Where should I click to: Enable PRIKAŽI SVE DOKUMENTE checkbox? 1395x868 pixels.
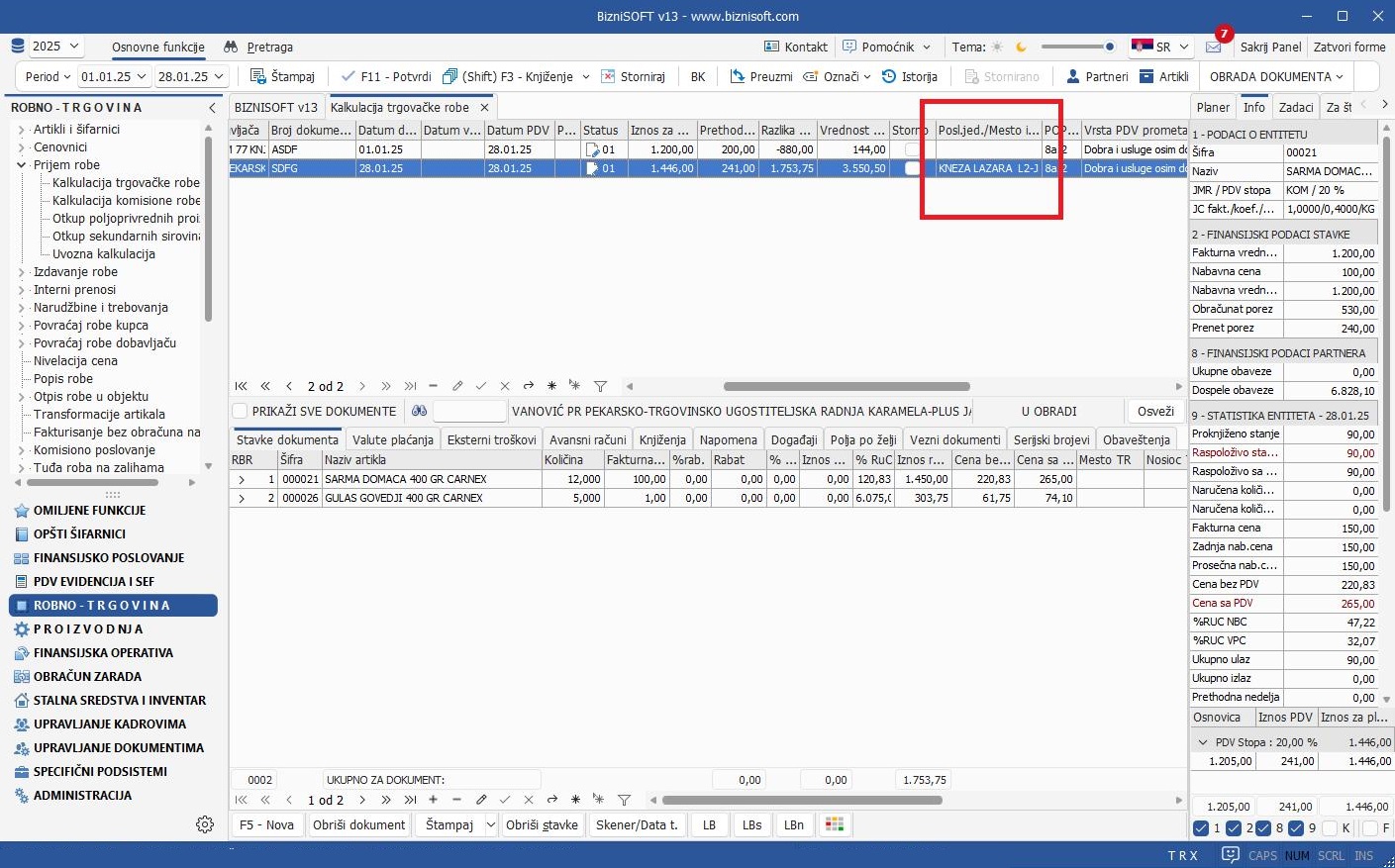[240, 411]
